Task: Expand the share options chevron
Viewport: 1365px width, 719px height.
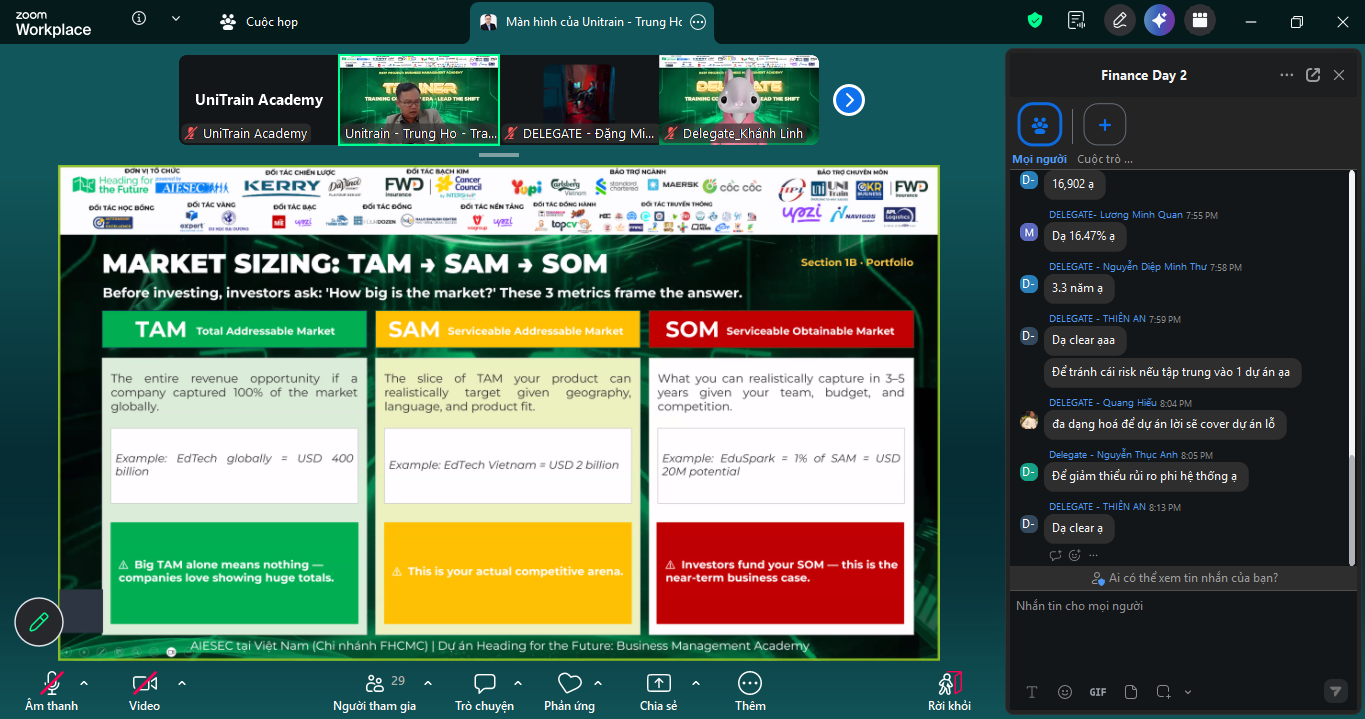Action: coord(696,683)
